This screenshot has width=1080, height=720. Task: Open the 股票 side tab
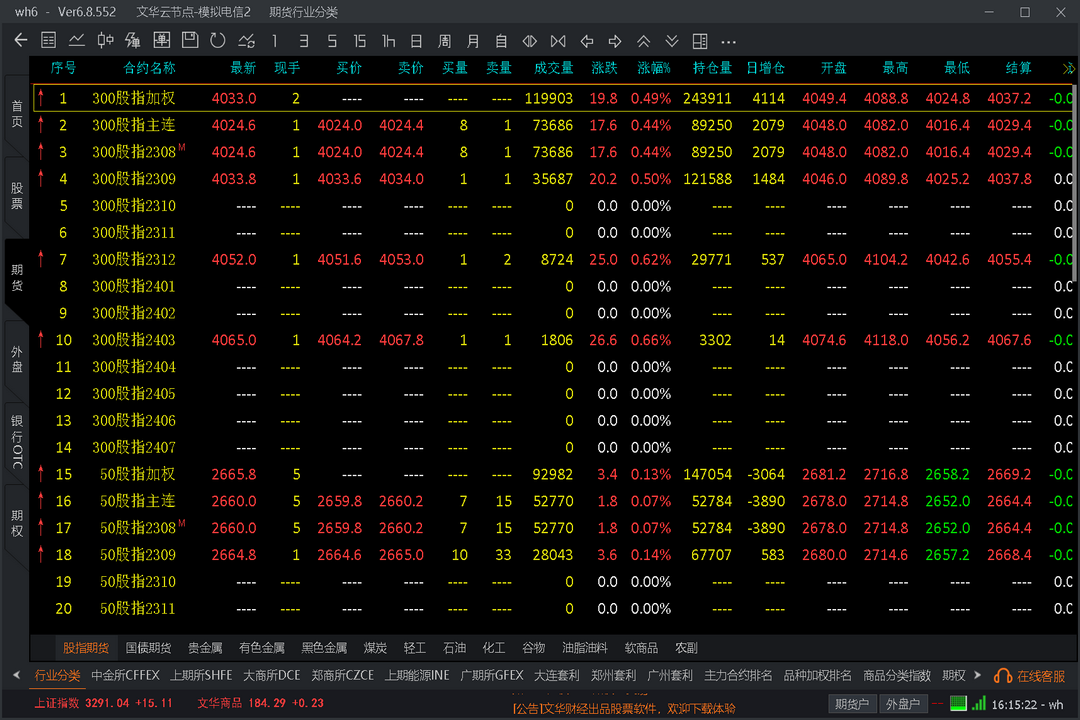pyautogui.click(x=17, y=195)
